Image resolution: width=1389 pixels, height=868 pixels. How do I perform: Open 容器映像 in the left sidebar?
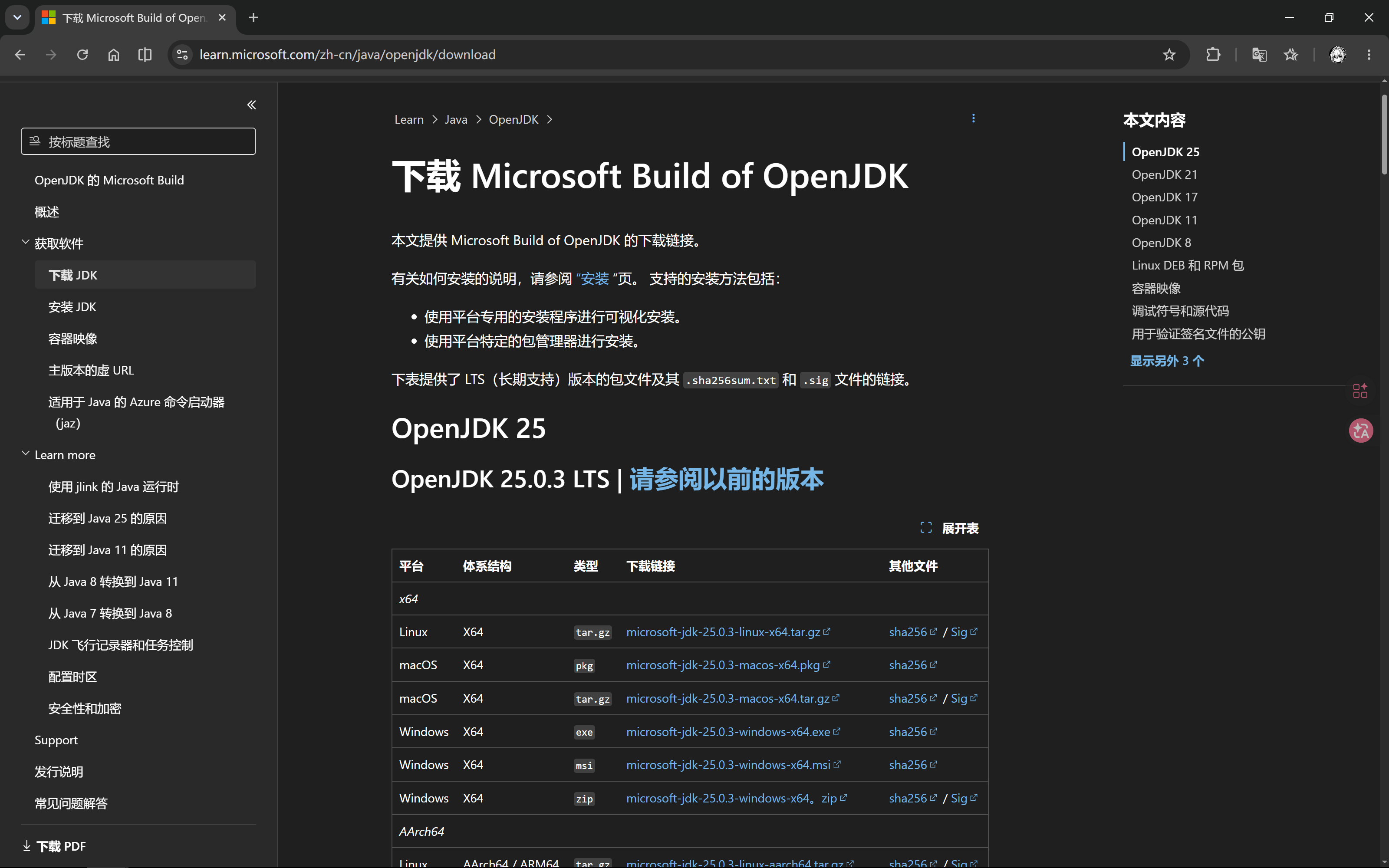(73, 339)
